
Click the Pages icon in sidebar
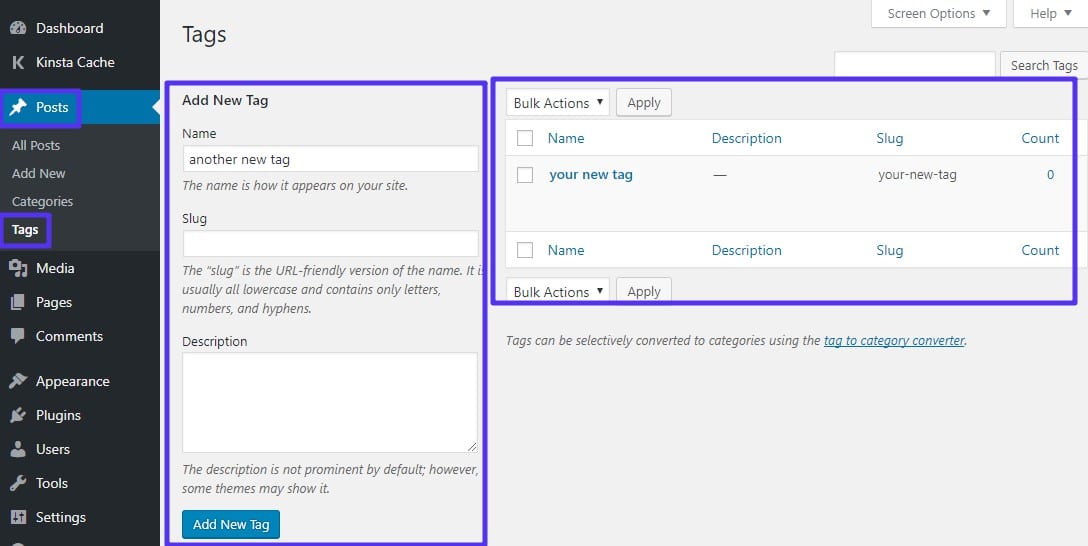(x=18, y=302)
